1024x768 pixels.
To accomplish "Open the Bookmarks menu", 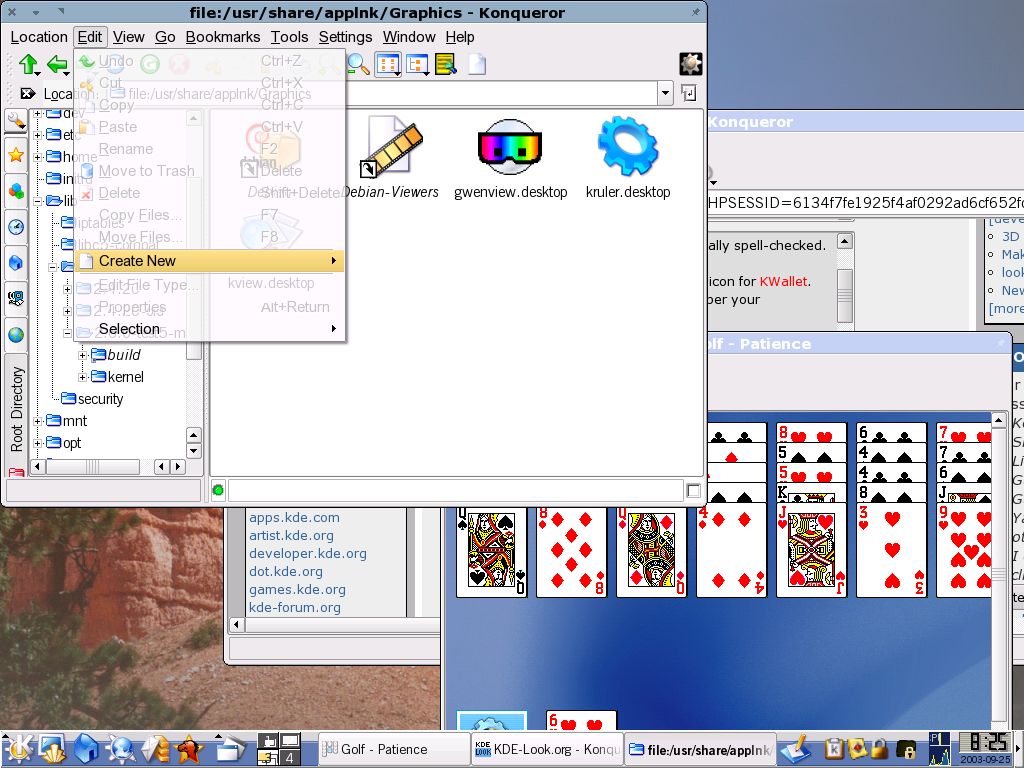I will [223, 37].
